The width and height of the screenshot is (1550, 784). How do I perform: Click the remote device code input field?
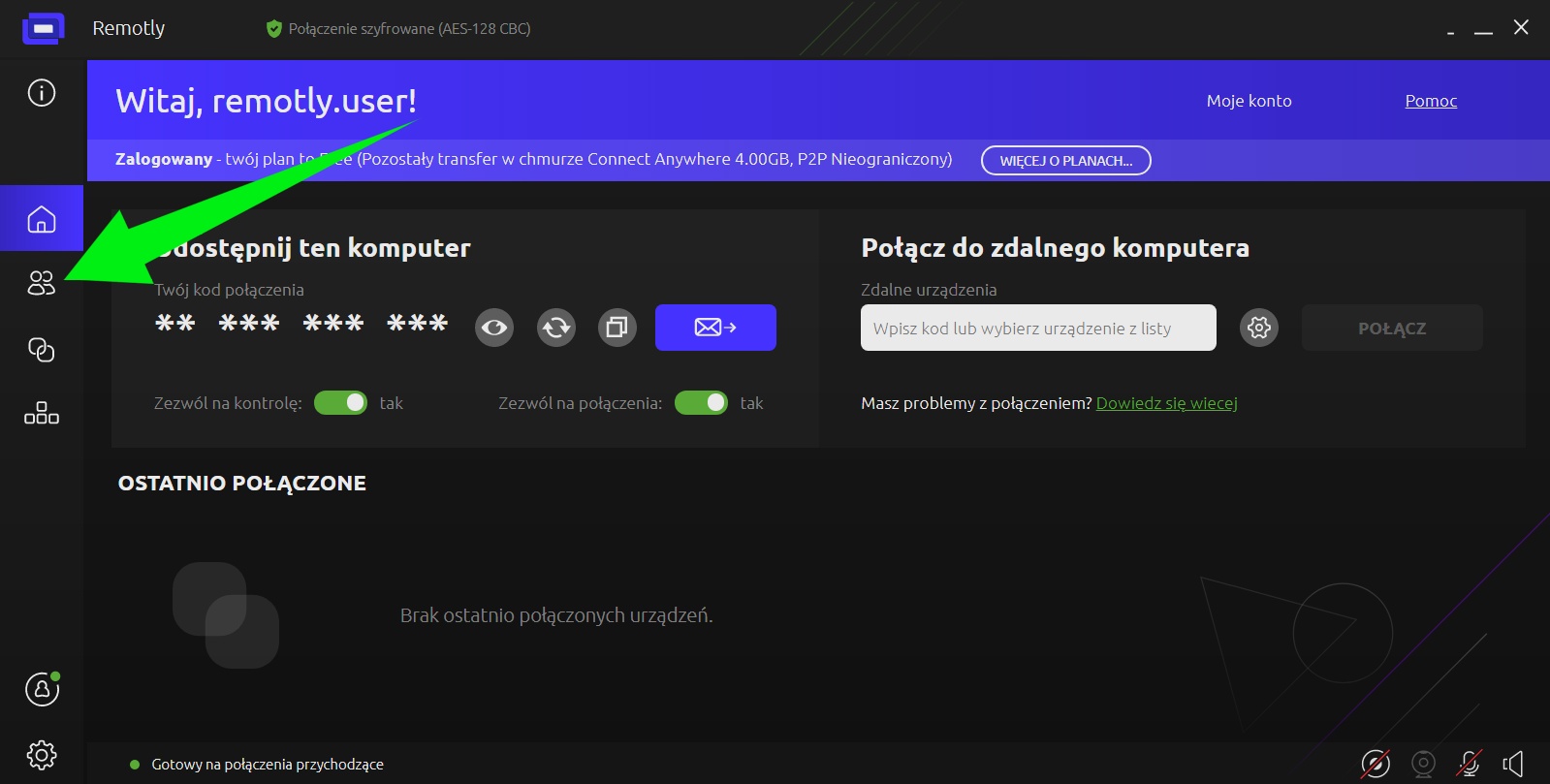[1037, 329]
